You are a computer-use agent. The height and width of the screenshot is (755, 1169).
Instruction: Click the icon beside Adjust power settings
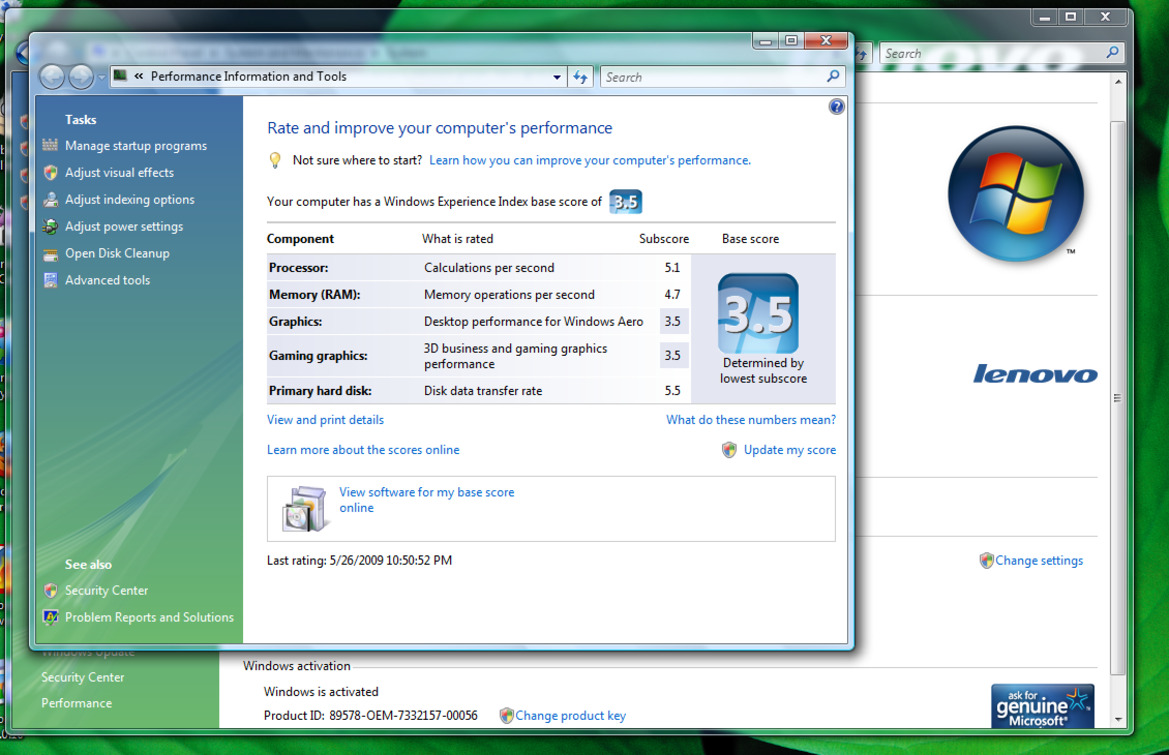coord(50,226)
